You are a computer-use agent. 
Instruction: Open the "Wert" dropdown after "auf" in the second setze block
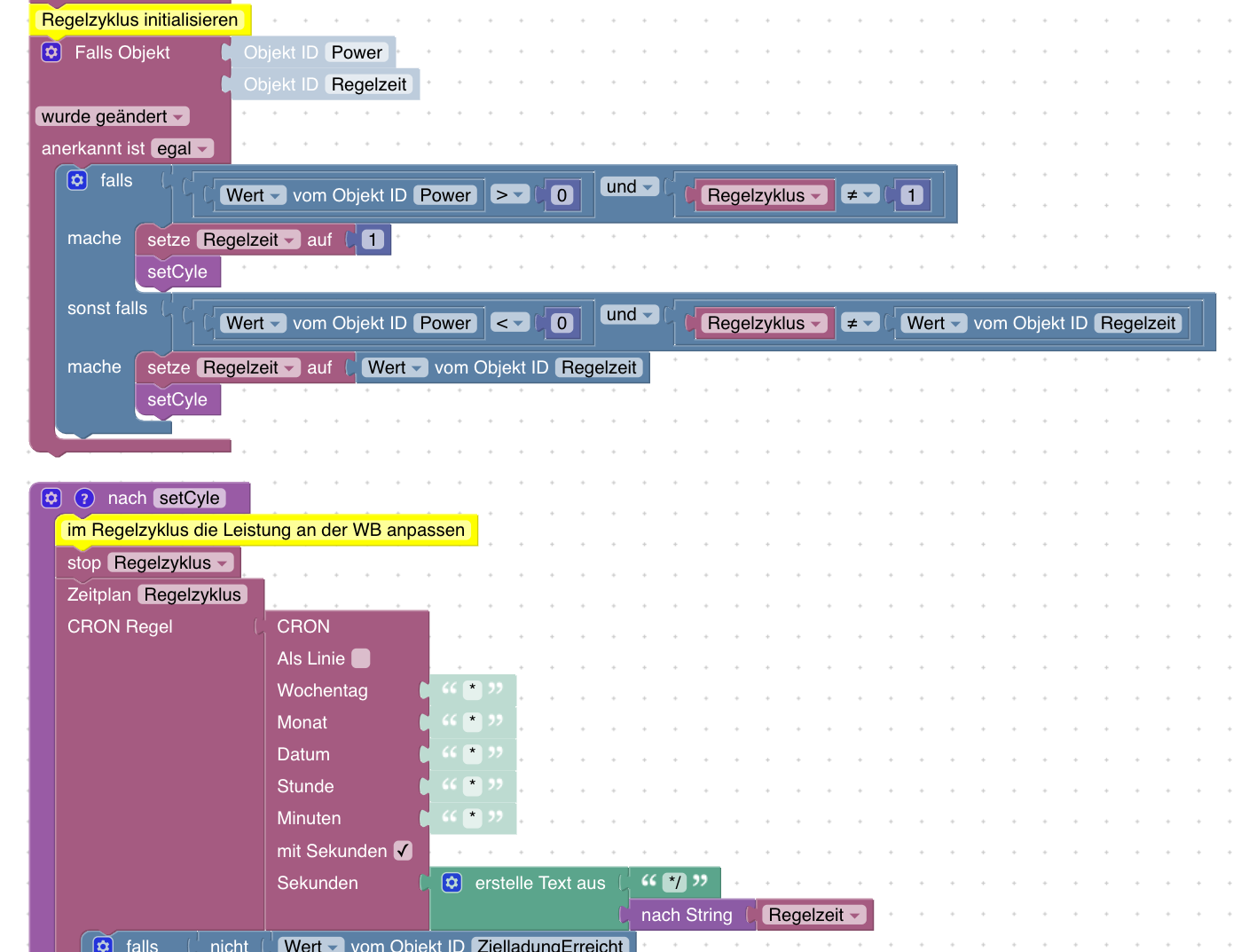[395, 367]
